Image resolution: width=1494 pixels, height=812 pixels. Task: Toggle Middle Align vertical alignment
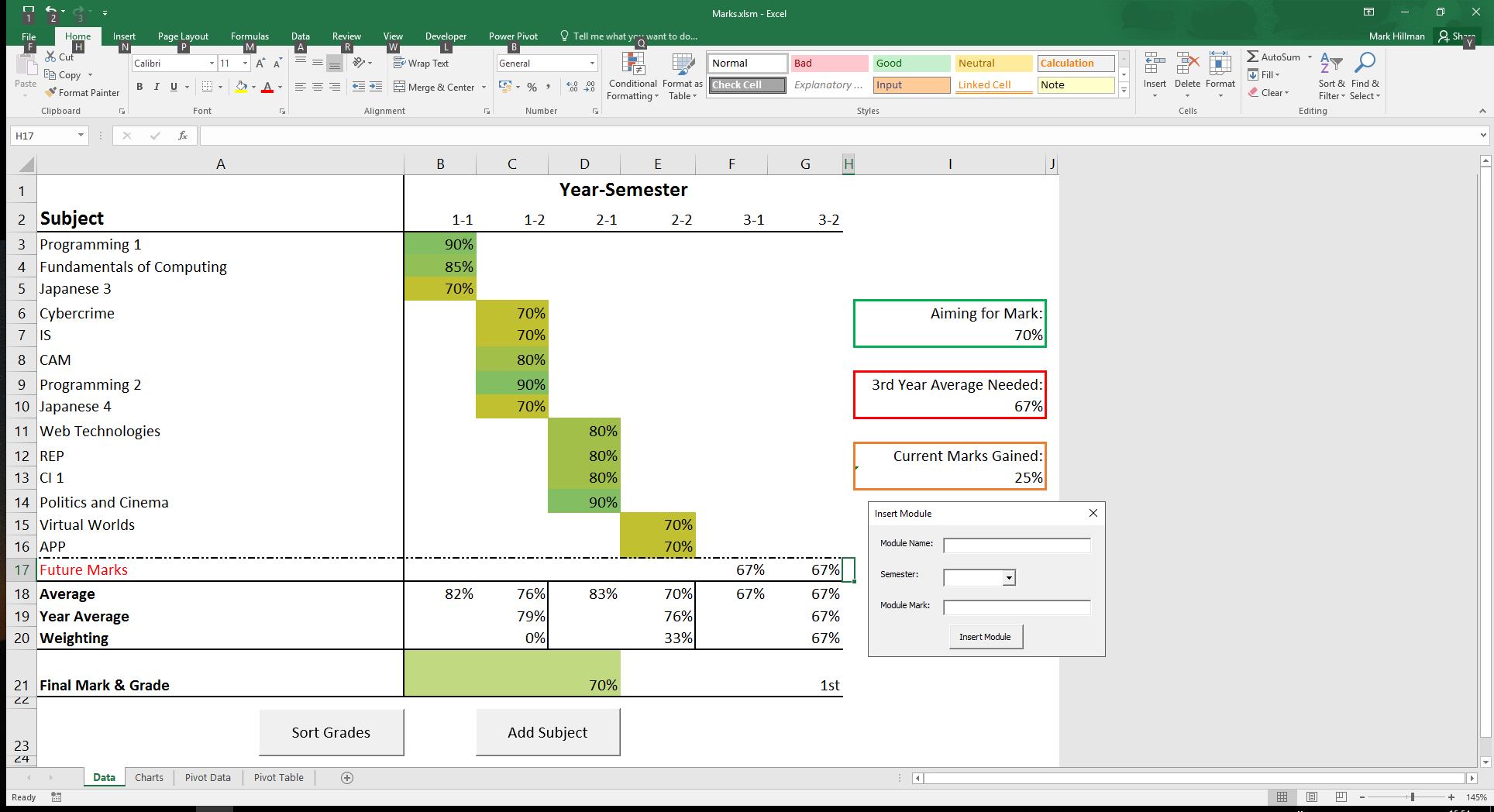[x=318, y=64]
